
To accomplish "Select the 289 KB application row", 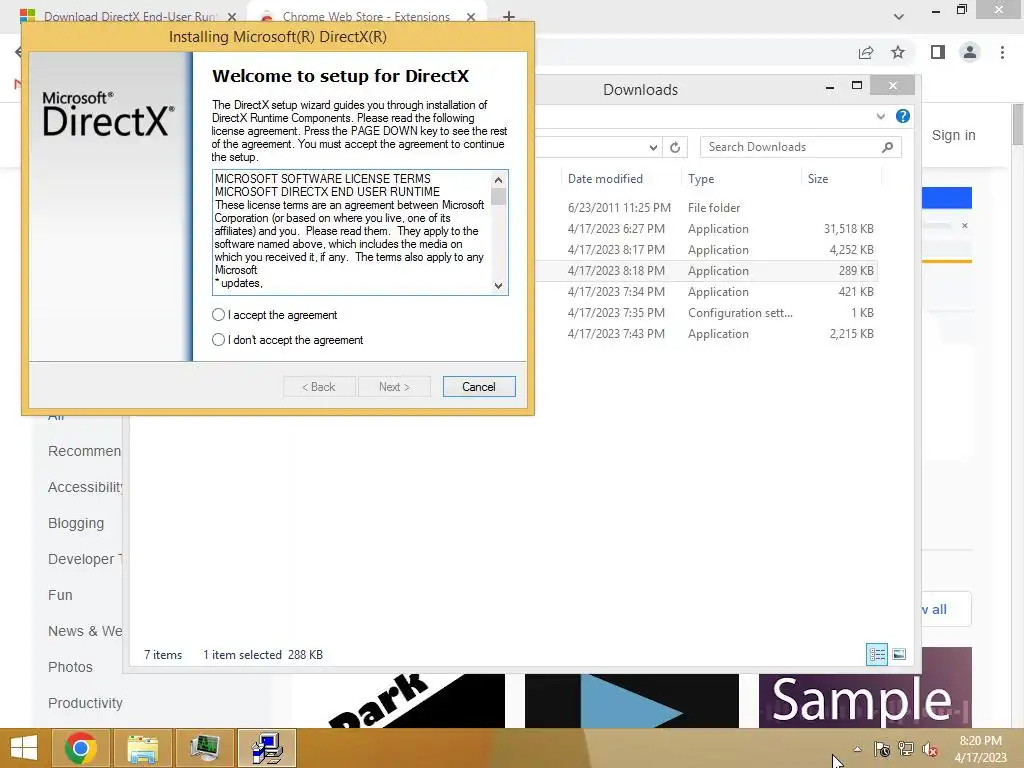I will pyautogui.click(x=705, y=270).
